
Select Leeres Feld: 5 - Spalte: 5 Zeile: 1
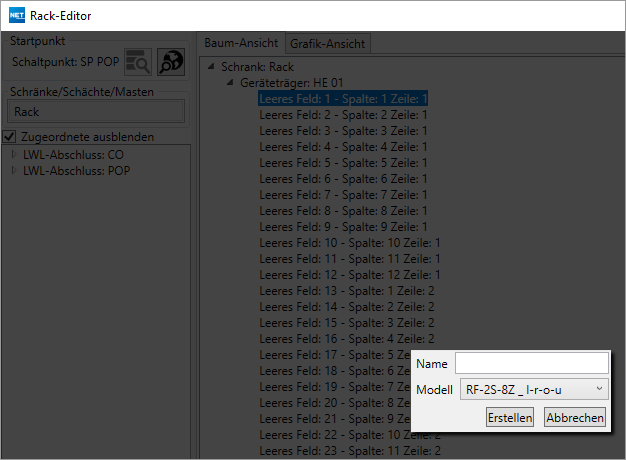343,163
